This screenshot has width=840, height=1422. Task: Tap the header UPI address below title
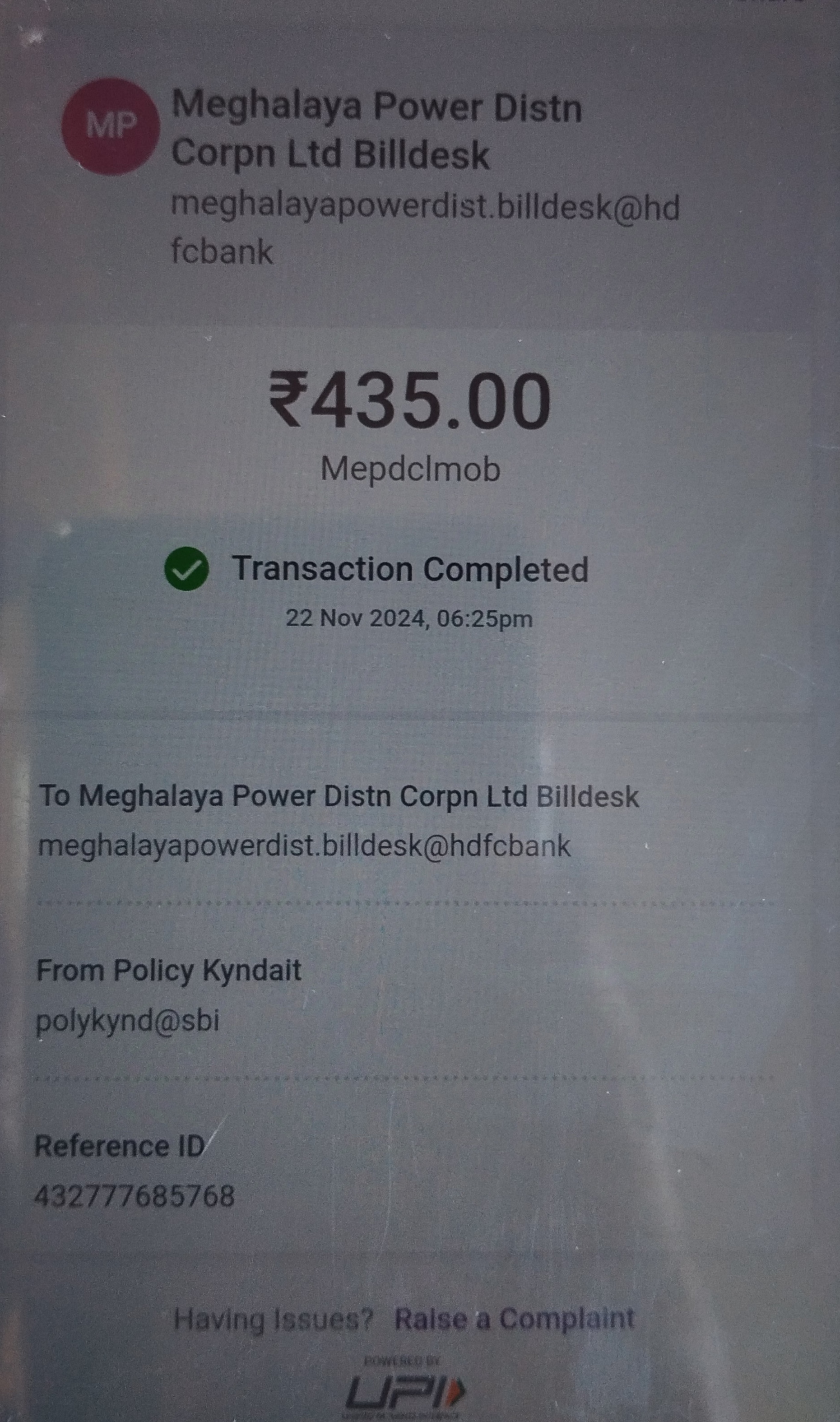(425, 228)
